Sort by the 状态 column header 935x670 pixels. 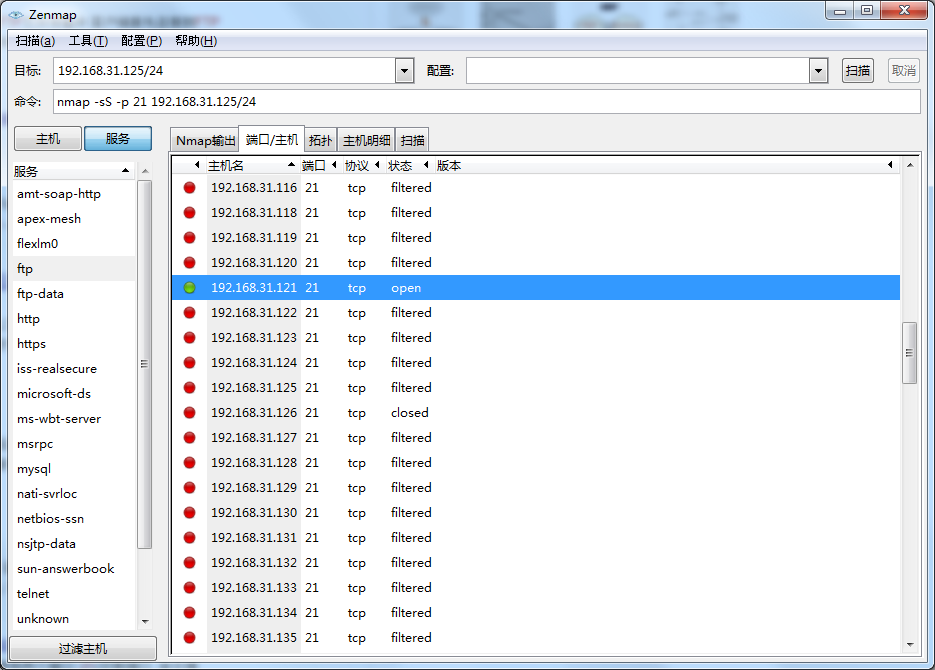pos(408,165)
